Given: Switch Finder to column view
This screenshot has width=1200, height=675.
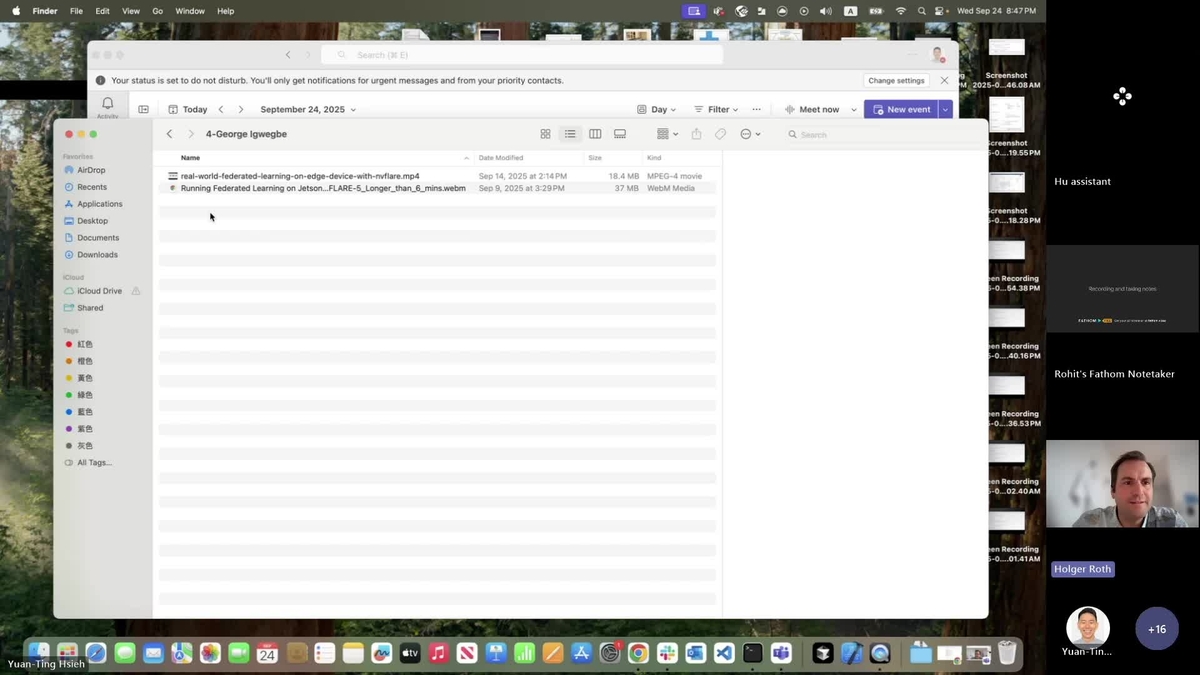Looking at the screenshot, I should pyautogui.click(x=595, y=134).
